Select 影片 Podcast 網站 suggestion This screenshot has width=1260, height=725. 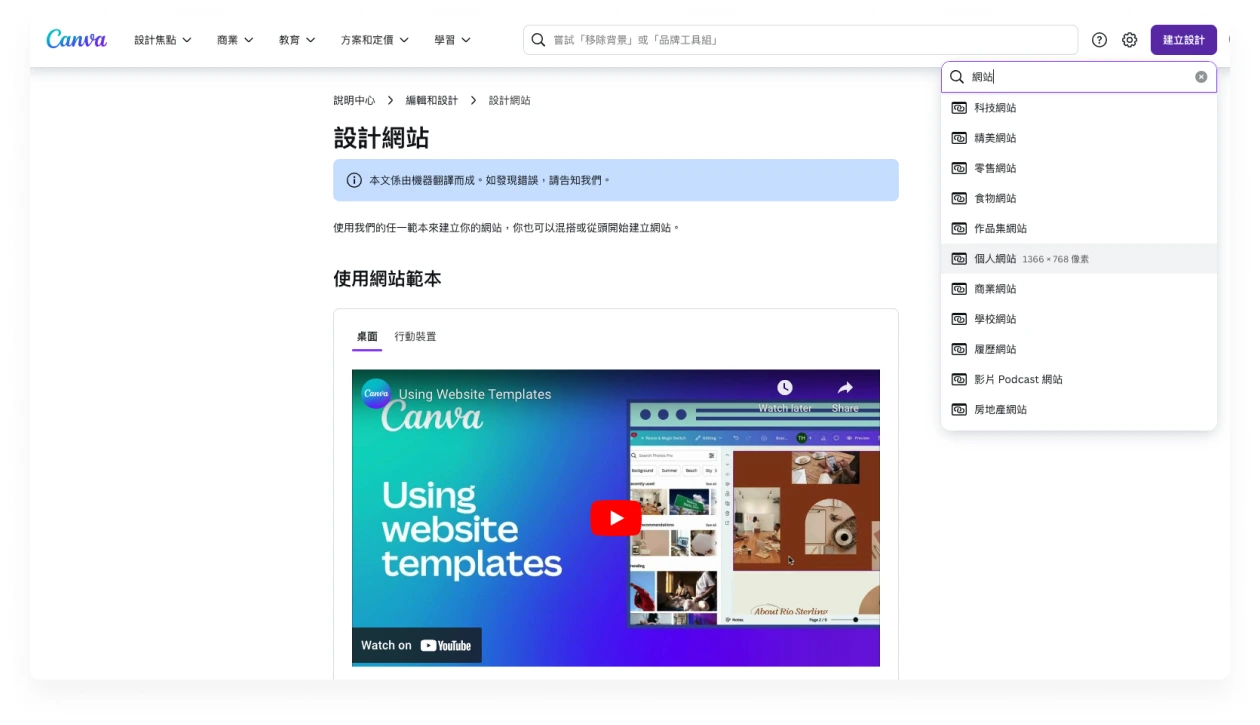1079,379
